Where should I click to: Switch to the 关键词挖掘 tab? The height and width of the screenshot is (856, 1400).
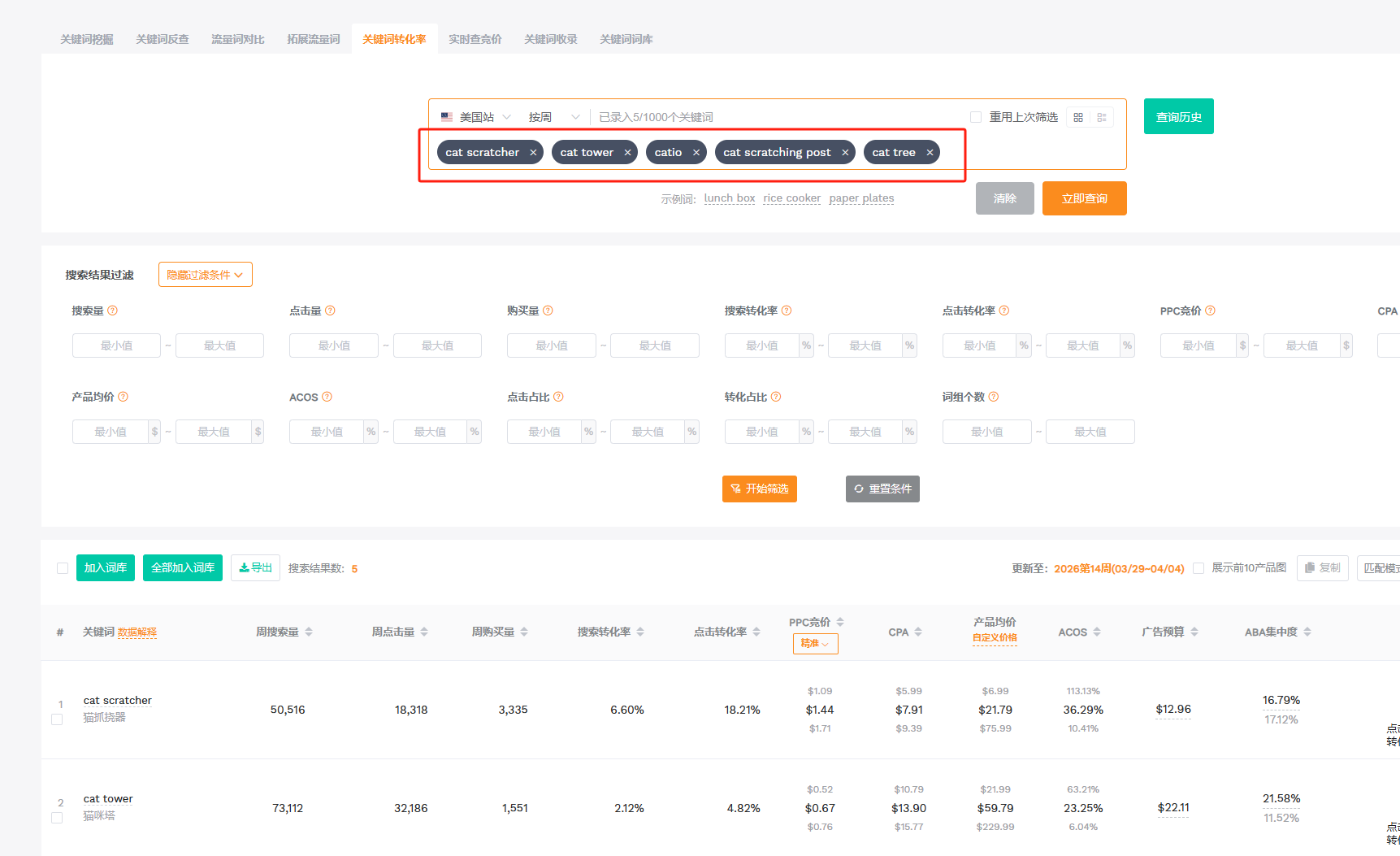point(87,39)
